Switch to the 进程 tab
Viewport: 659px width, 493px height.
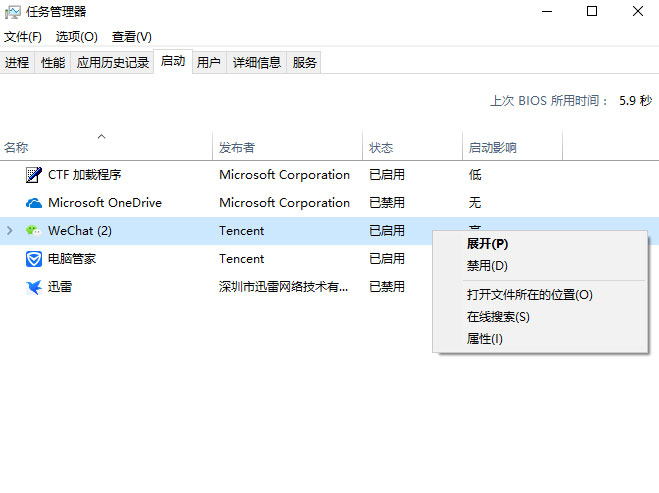click(x=17, y=63)
